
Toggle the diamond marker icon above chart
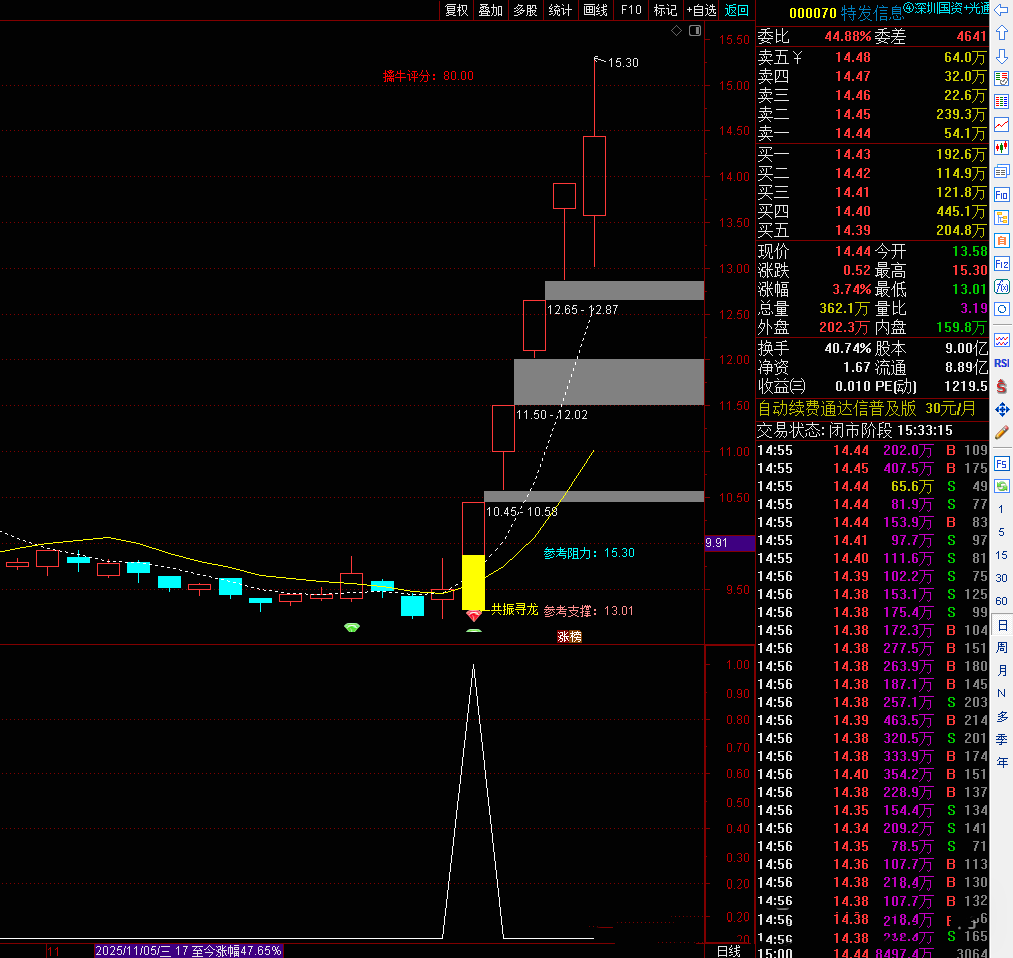(x=676, y=32)
